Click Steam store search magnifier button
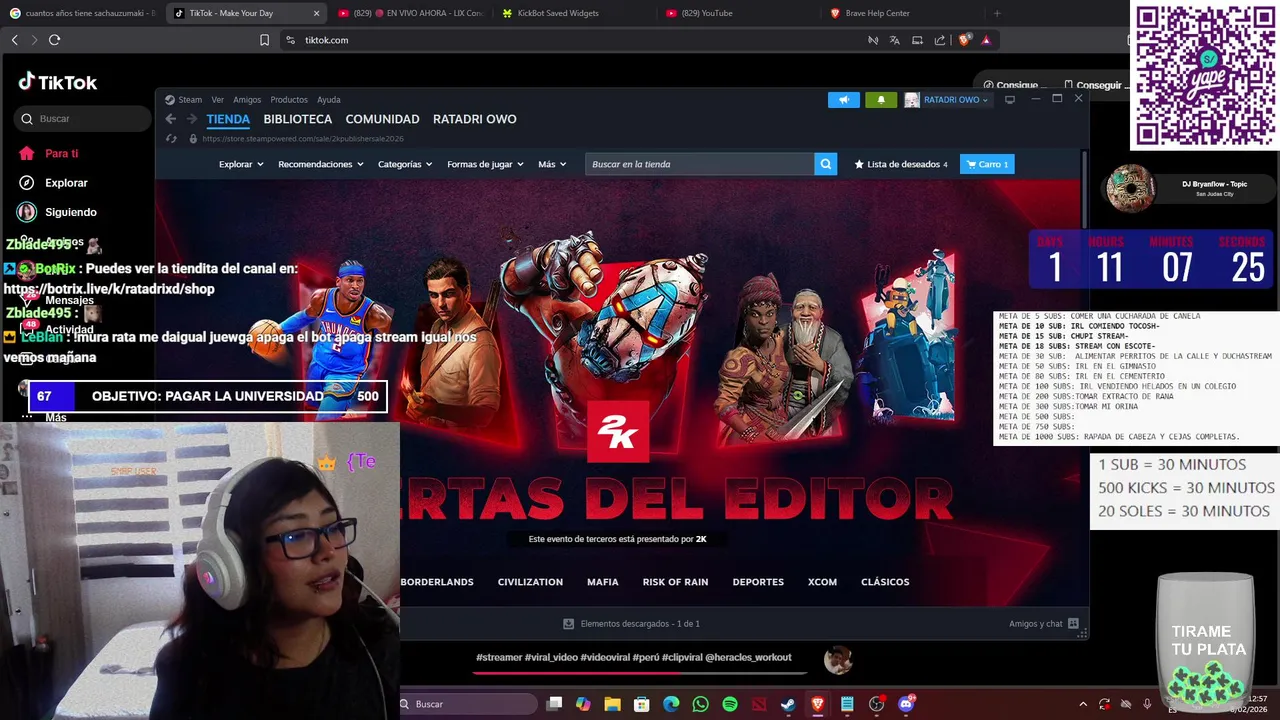This screenshot has width=1280, height=720. (x=825, y=164)
